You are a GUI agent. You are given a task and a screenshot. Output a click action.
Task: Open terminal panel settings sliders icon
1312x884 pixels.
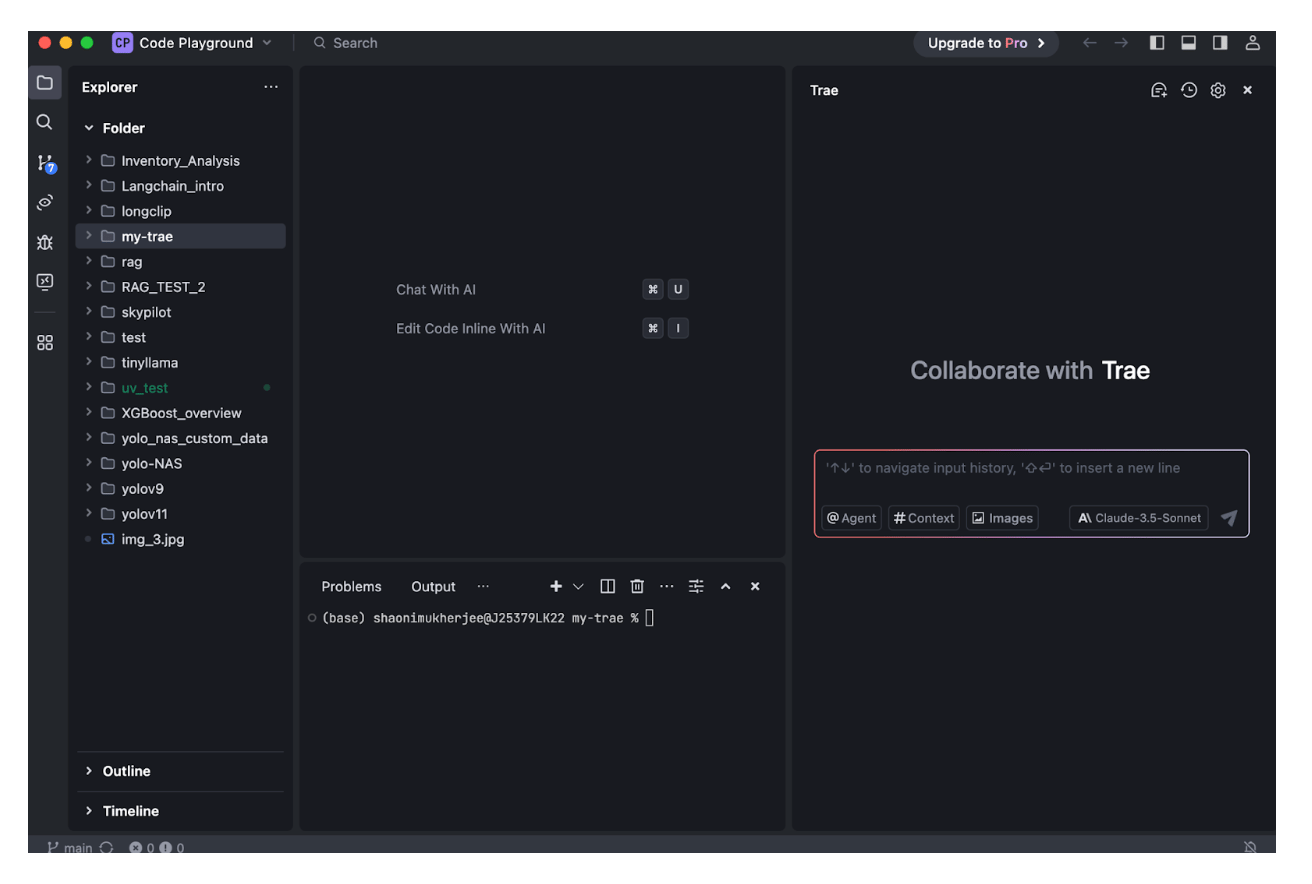[x=696, y=586]
